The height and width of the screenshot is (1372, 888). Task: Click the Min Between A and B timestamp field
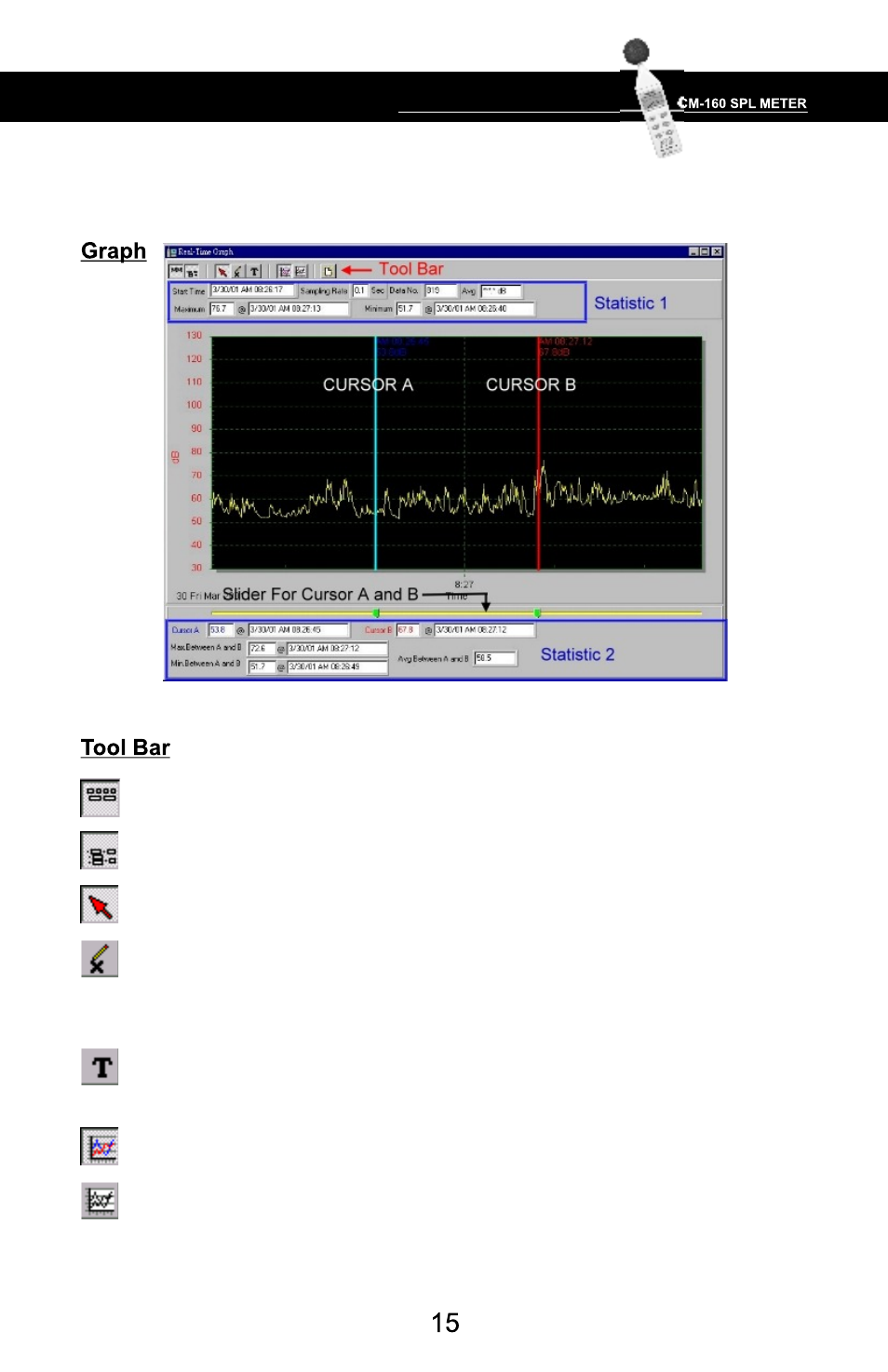(337, 666)
